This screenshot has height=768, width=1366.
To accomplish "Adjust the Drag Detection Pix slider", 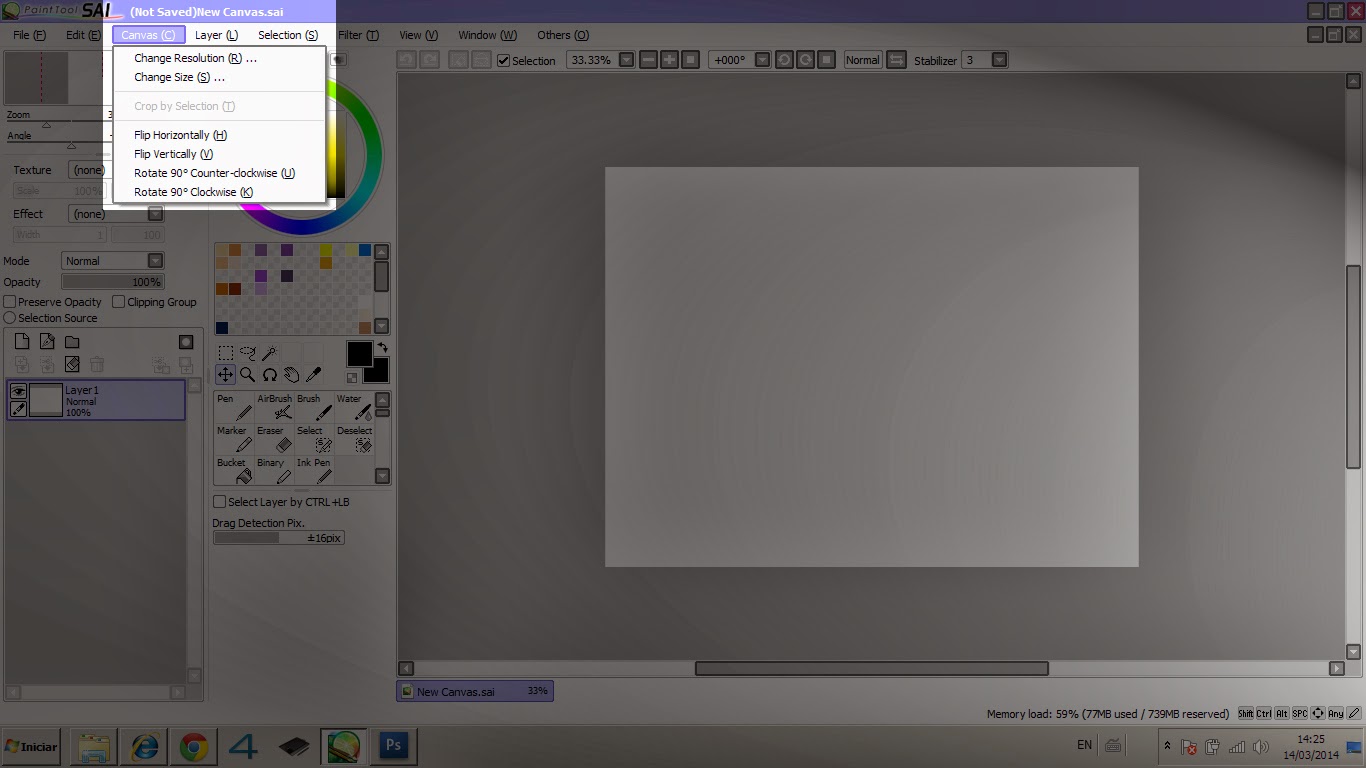I will (x=278, y=538).
